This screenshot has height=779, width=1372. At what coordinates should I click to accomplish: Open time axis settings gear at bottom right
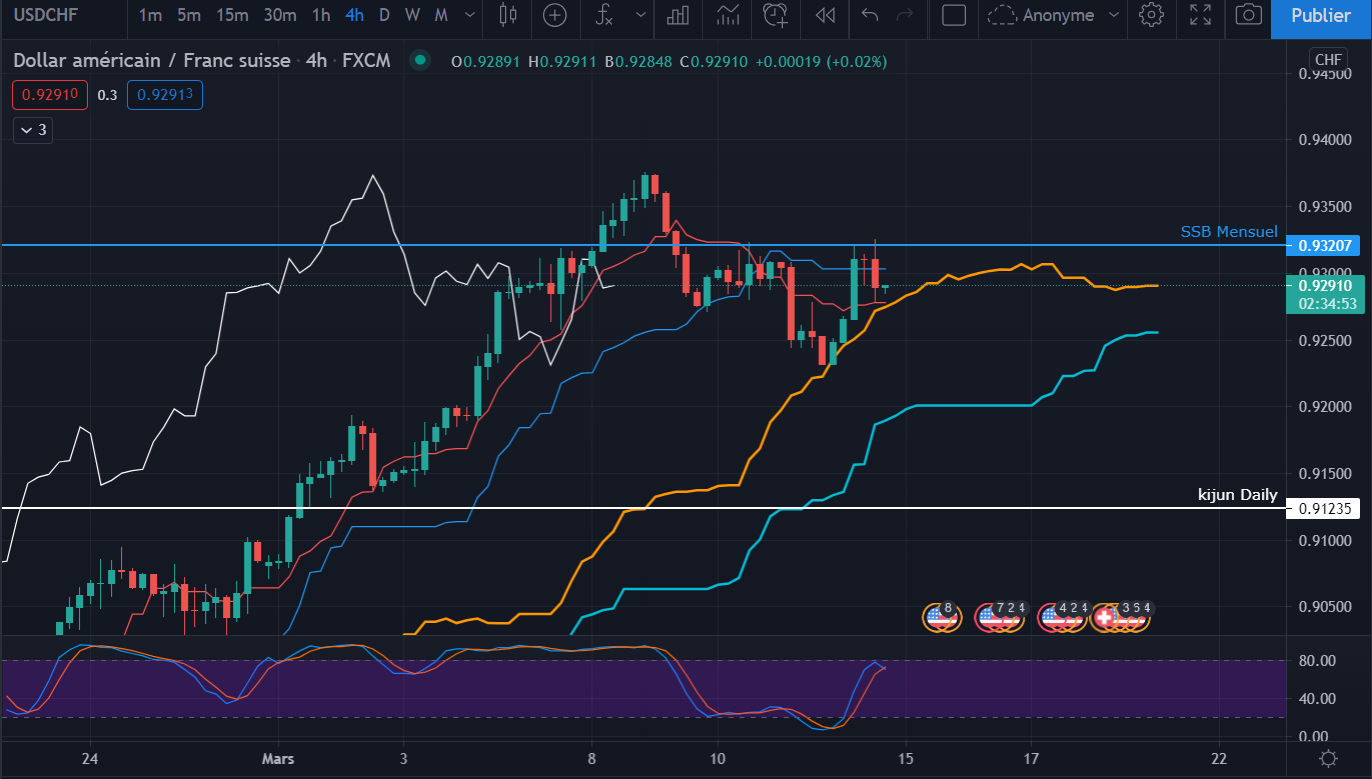pyautogui.click(x=1328, y=758)
